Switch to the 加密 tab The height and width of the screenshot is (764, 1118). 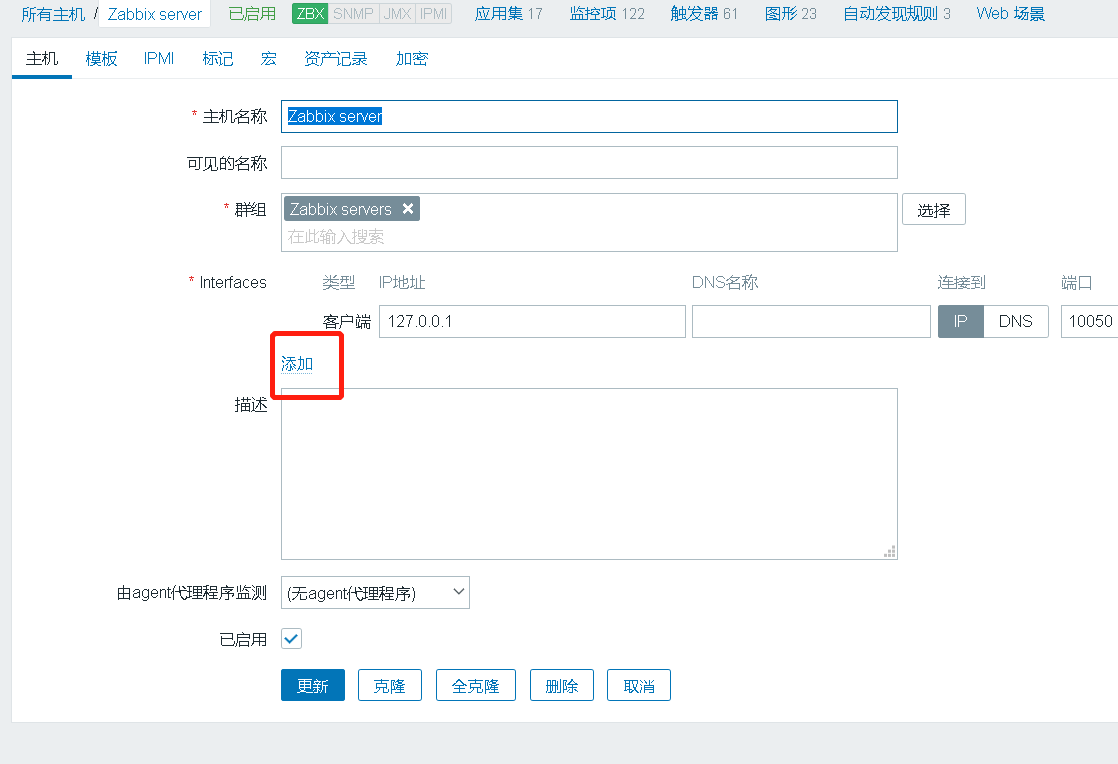[411, 58]
